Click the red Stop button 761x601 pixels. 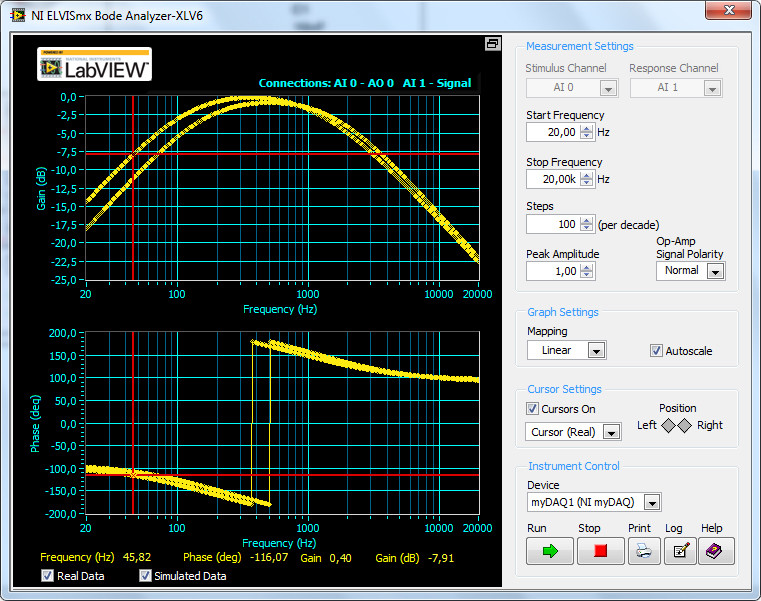coord(600,551)
